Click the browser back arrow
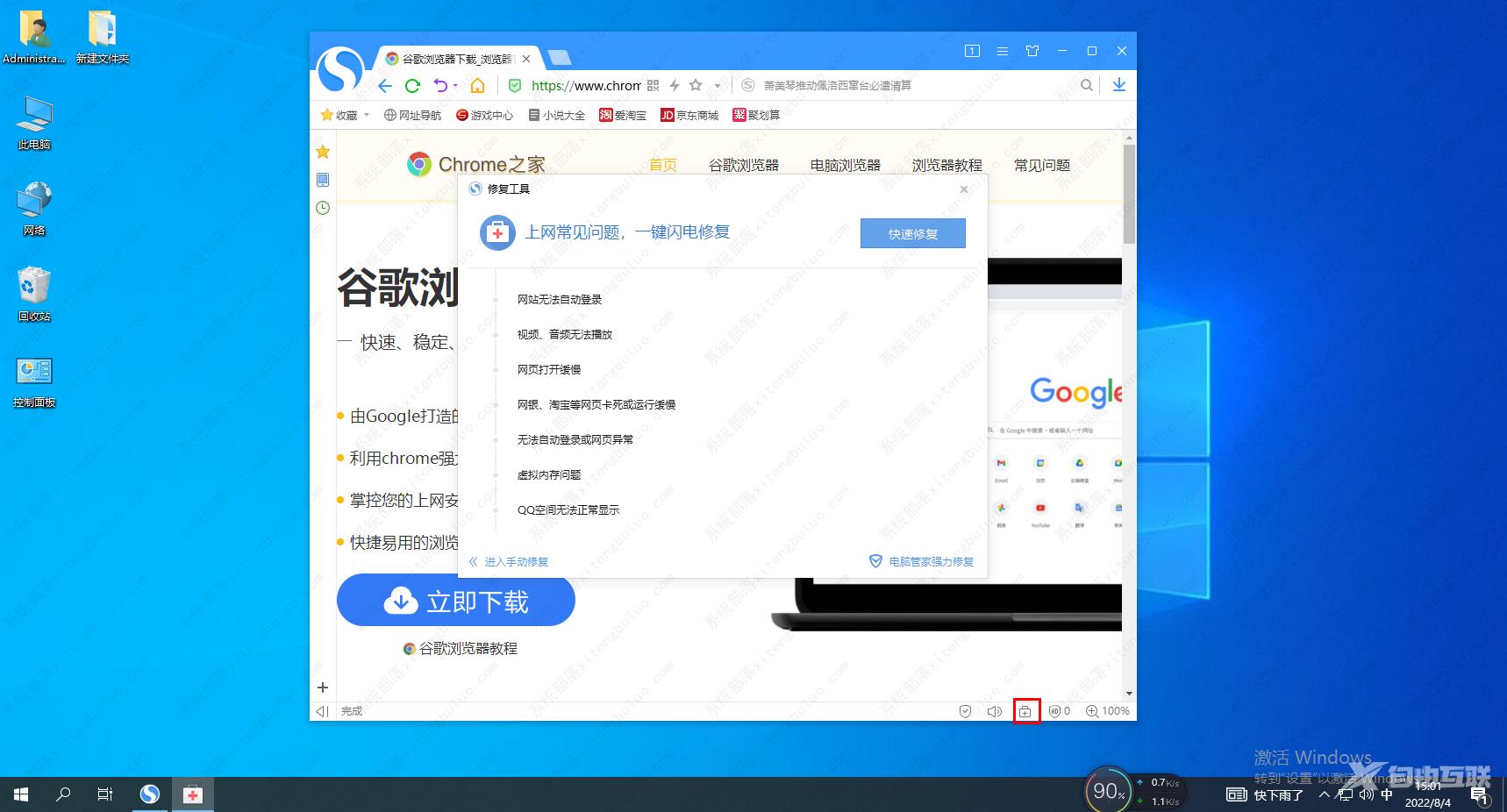This screenshot has width=1507, height=812. (x=385, y=85)
